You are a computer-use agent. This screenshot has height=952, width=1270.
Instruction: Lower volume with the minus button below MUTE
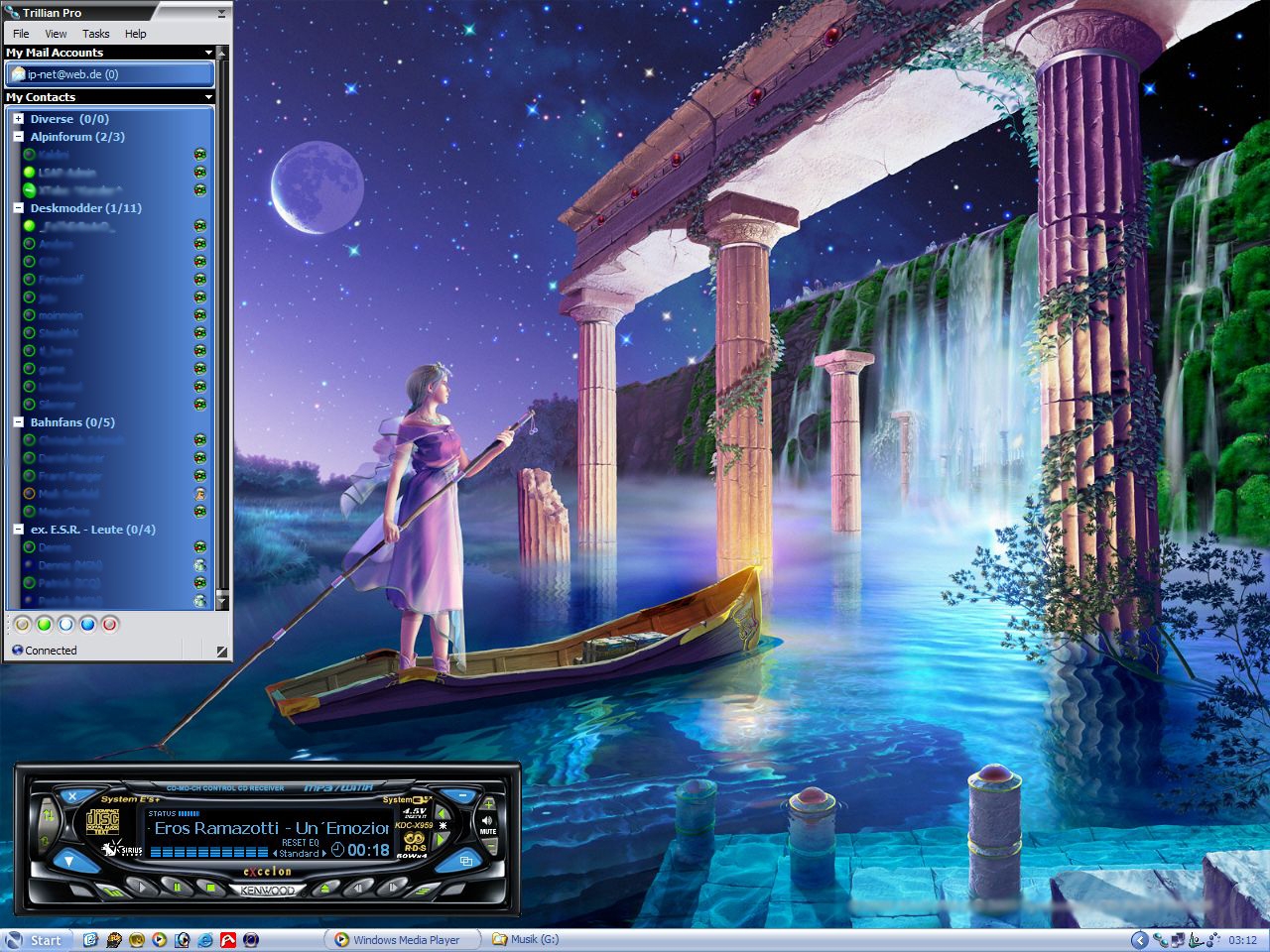pos(489,846)
